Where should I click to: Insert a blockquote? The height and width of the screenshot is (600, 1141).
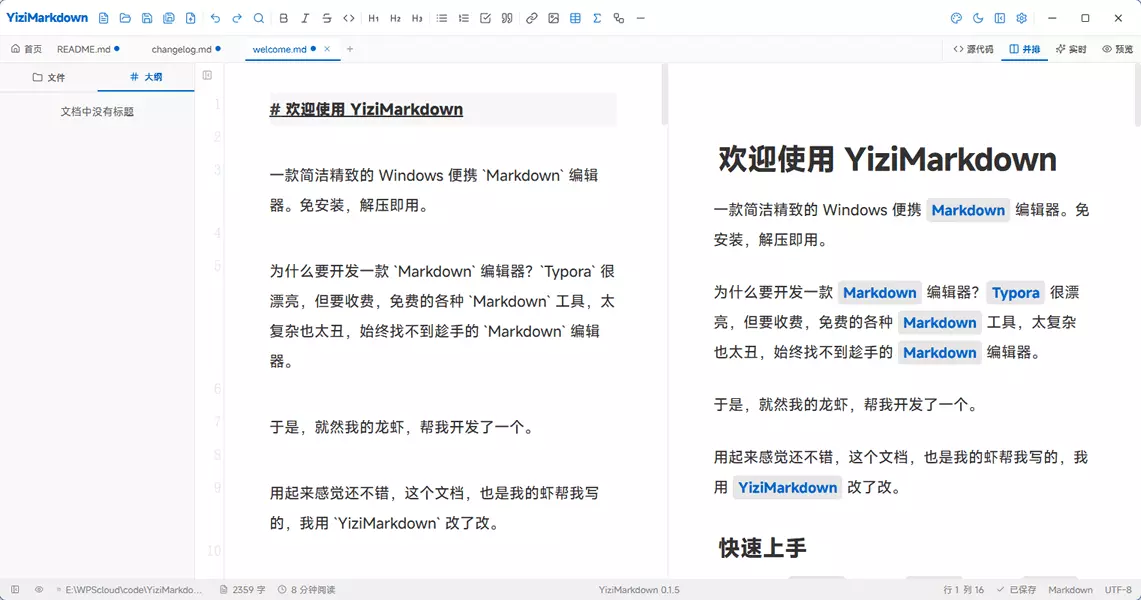point(507,18)
